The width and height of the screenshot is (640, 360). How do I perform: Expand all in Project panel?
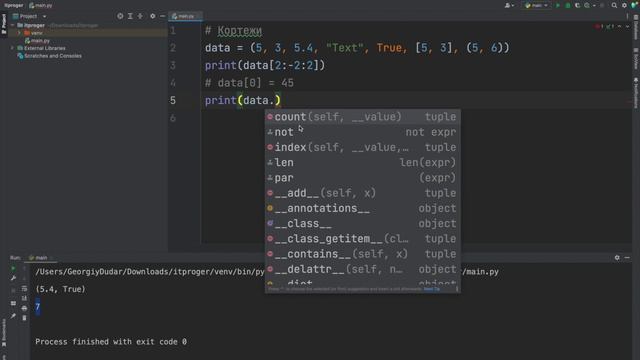(130, 16)
